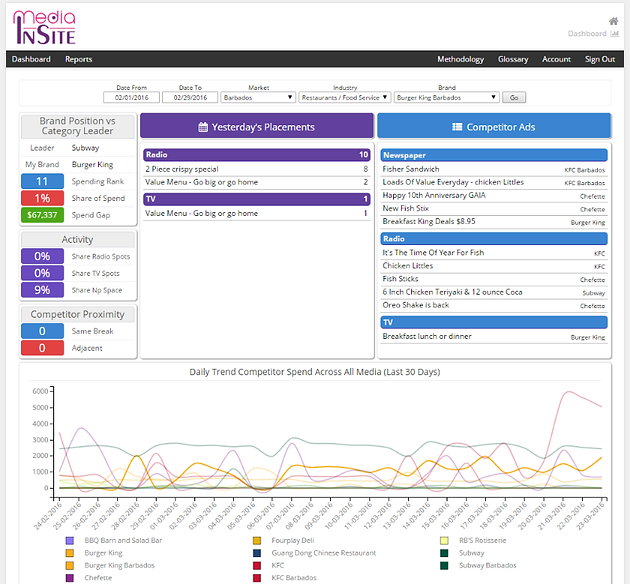Click the Date To field
This screenshot has height=584, width=630.
pos(190,98)
